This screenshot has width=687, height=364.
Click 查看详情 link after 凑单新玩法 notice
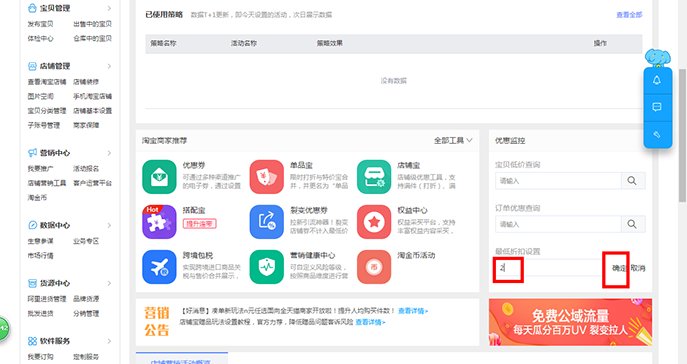pyautogui.click(x=413, y=311)
